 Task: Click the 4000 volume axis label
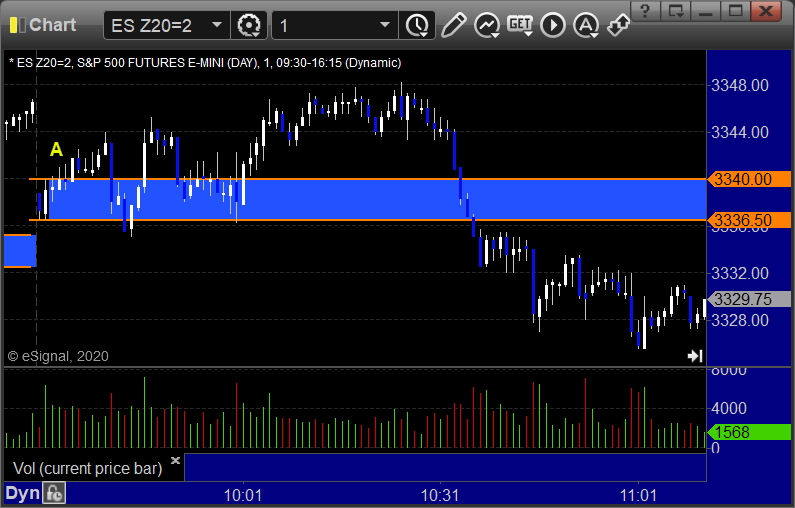click(x=729, y=408)
